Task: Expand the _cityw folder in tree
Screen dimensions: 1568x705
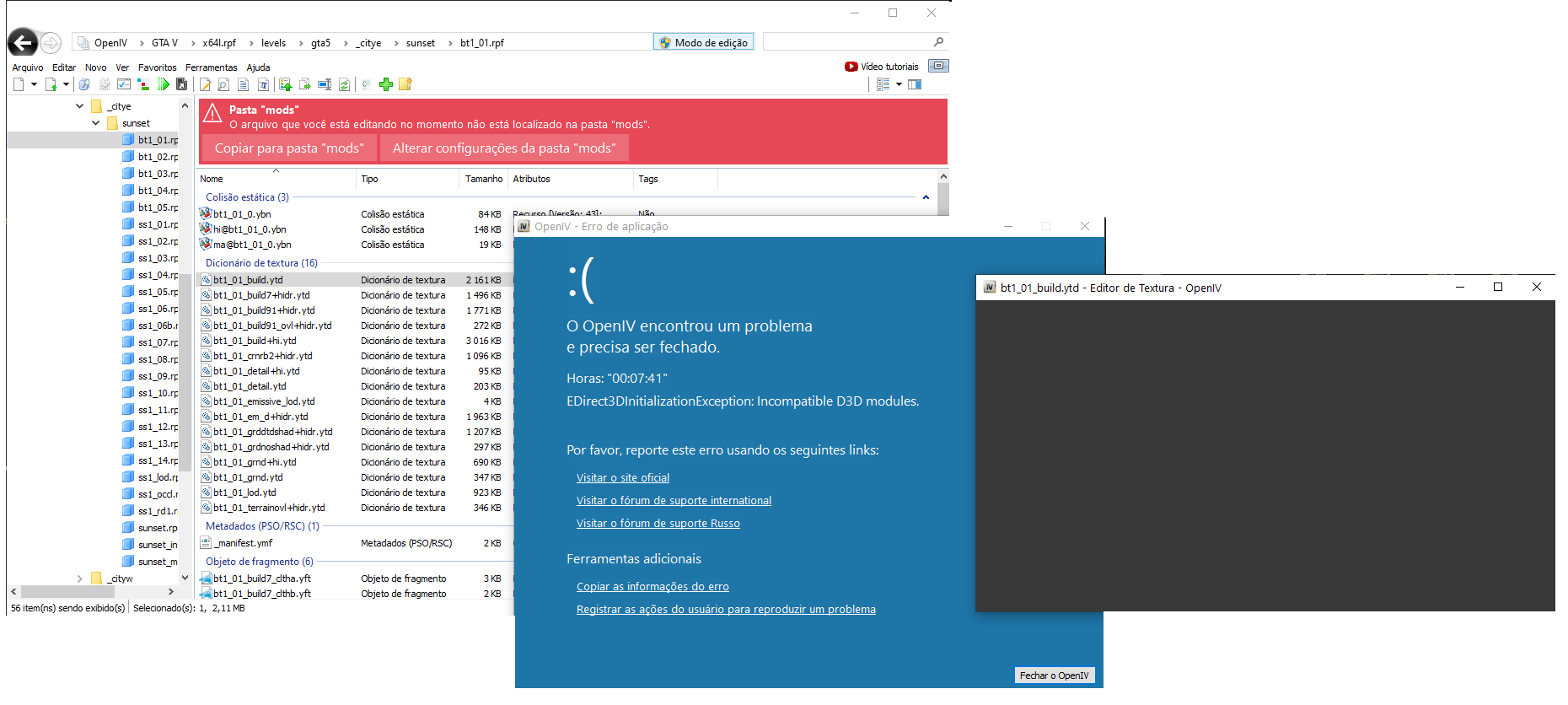Action: click(80, 579)
